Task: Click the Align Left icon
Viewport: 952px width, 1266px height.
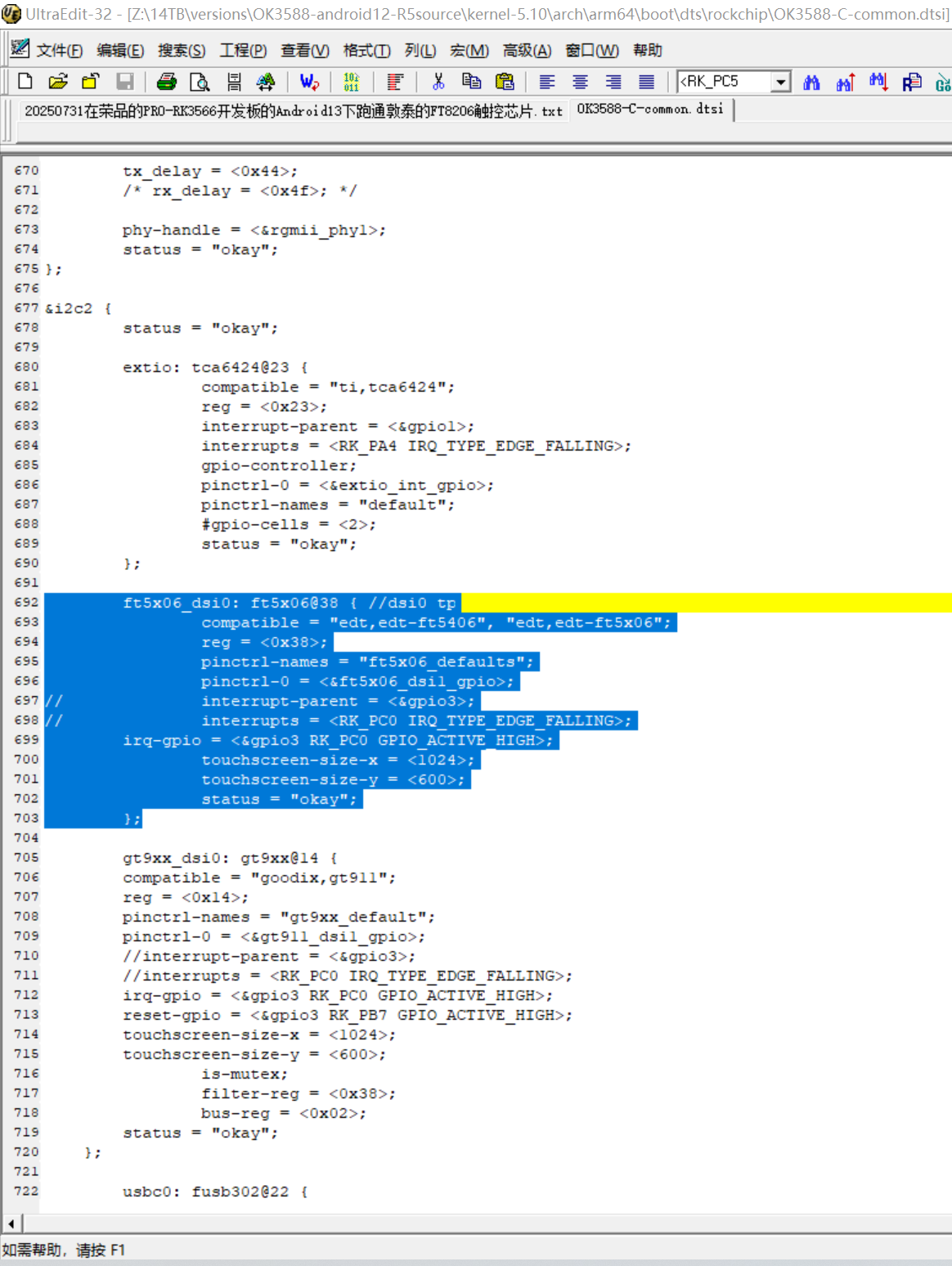Action: tap(547, 81)
